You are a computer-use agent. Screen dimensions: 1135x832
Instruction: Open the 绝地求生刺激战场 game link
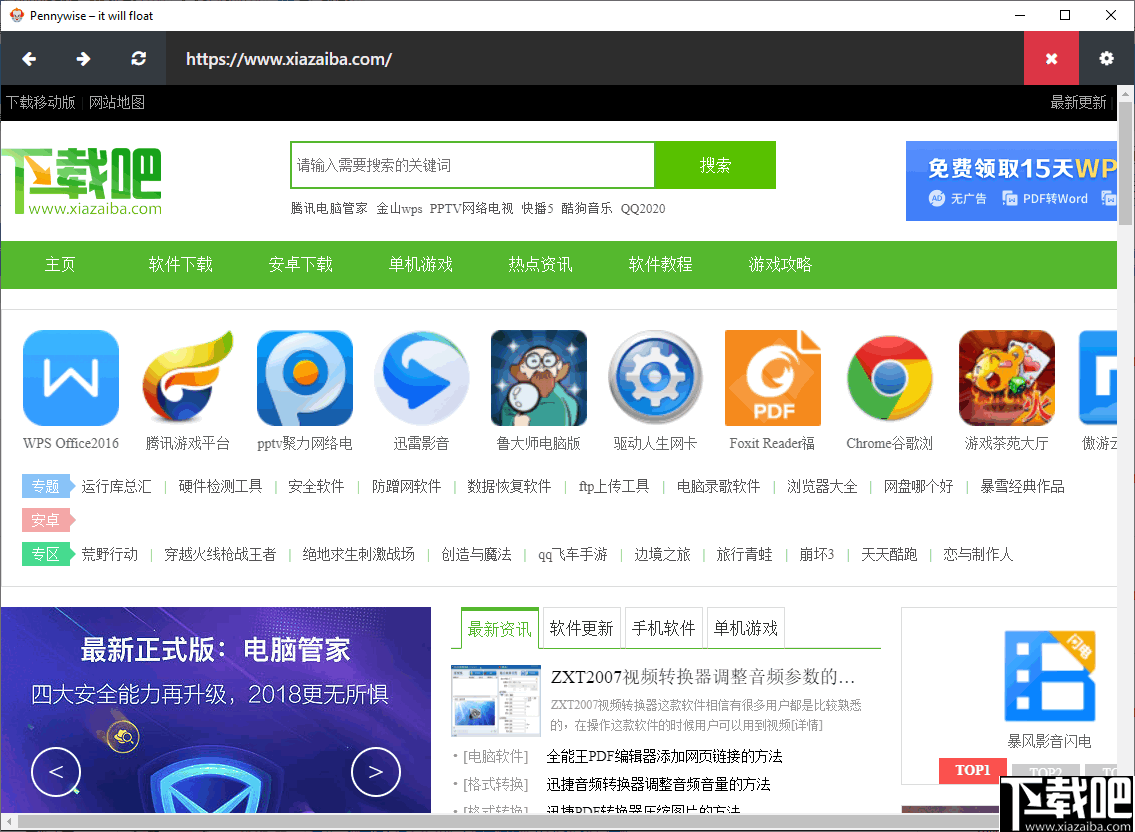(x=358, y=554)
